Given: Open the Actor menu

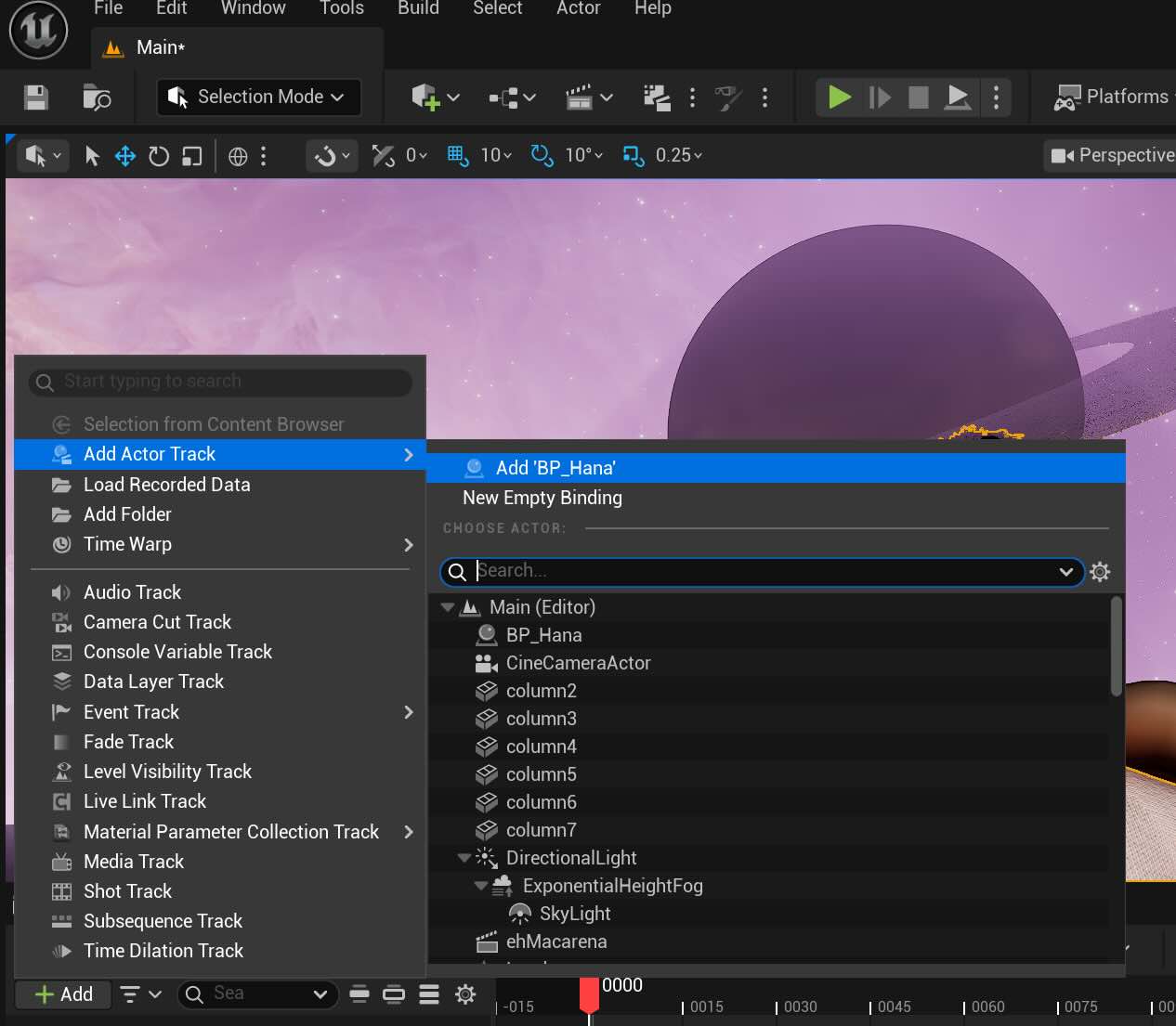Looking at the screenshot, I should tap(578, 9).
